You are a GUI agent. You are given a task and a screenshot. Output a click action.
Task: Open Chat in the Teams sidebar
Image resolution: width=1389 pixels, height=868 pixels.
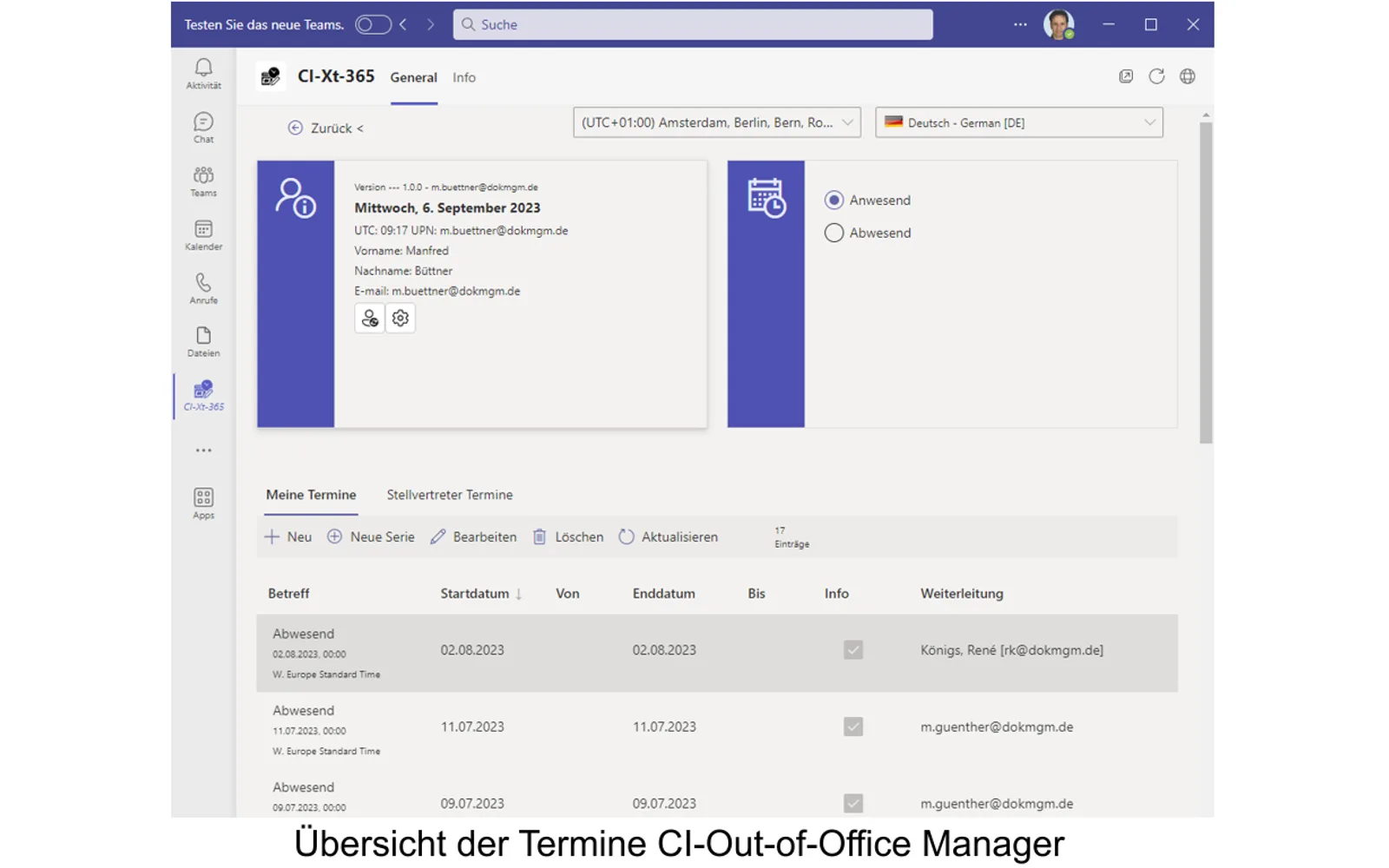click(203, 127)
